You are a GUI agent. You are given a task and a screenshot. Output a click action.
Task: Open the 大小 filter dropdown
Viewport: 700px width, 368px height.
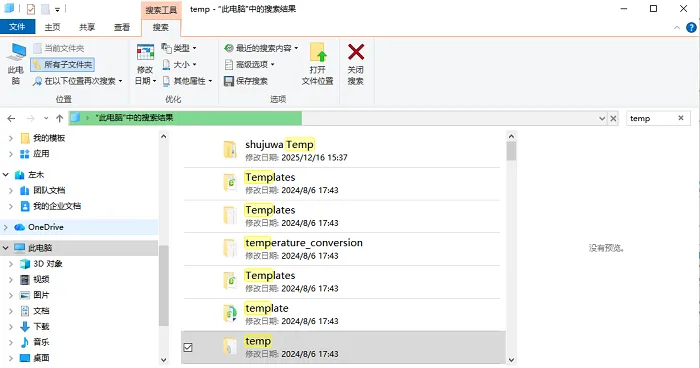click(x=179, y=65)
